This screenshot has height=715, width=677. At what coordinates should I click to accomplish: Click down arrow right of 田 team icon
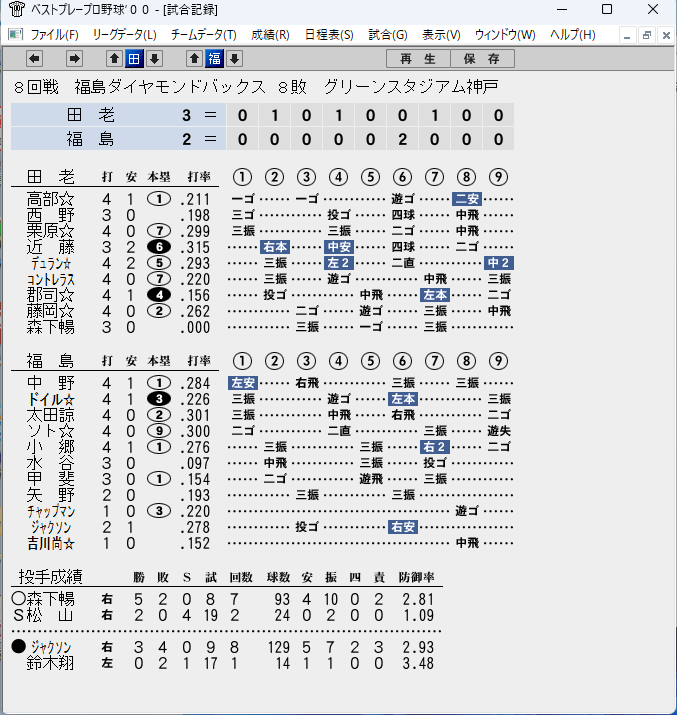point(155,58)
